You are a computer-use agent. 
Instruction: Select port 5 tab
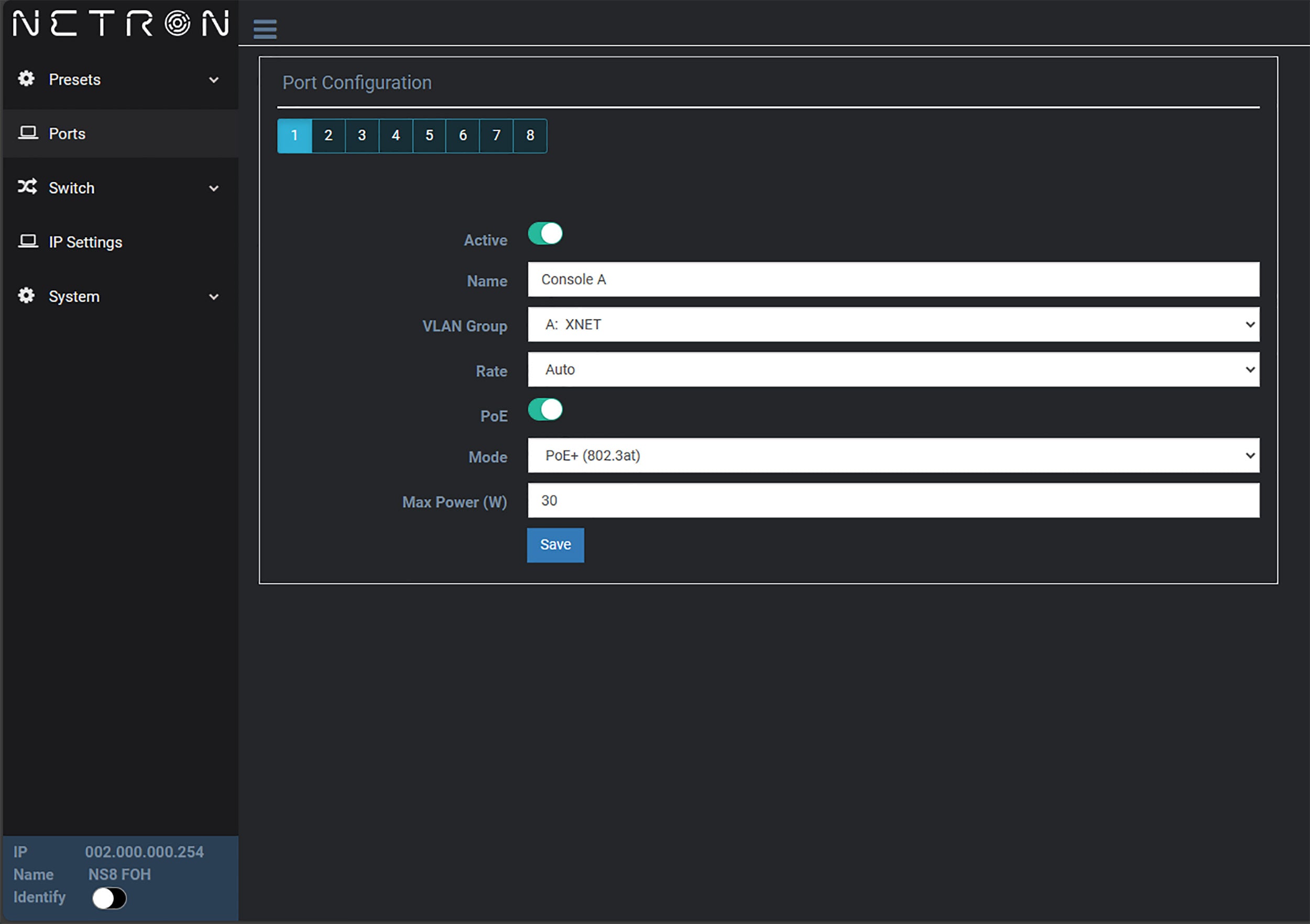pyautogui.click(x=429, y=135)
